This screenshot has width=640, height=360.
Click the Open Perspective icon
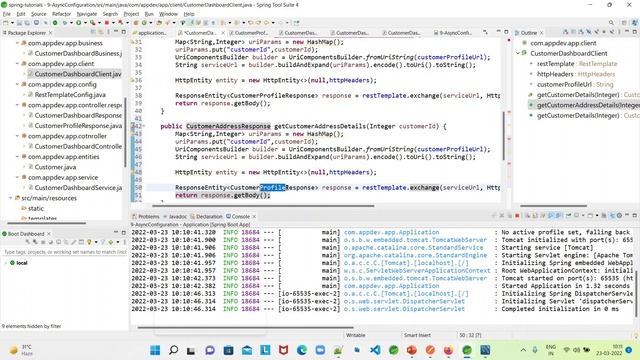(x=624, y=23)
